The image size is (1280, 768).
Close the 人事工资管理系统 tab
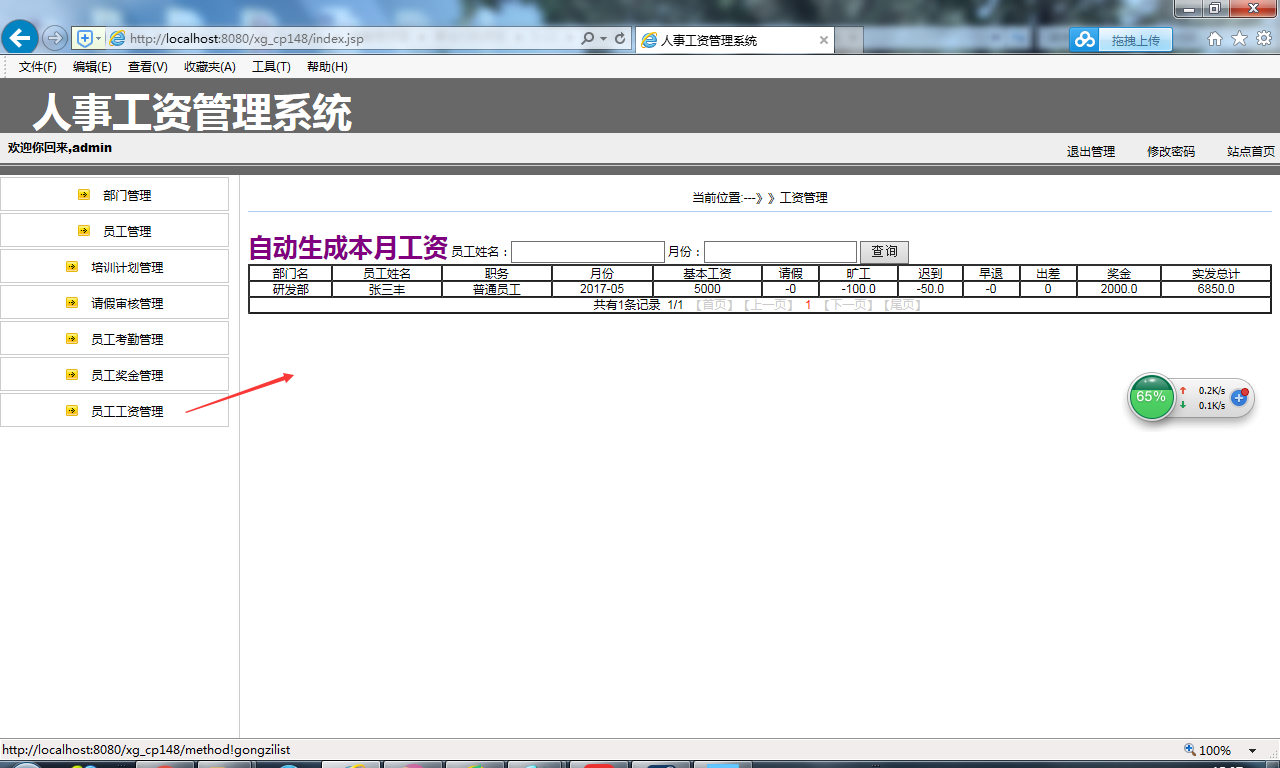point(824,40)
